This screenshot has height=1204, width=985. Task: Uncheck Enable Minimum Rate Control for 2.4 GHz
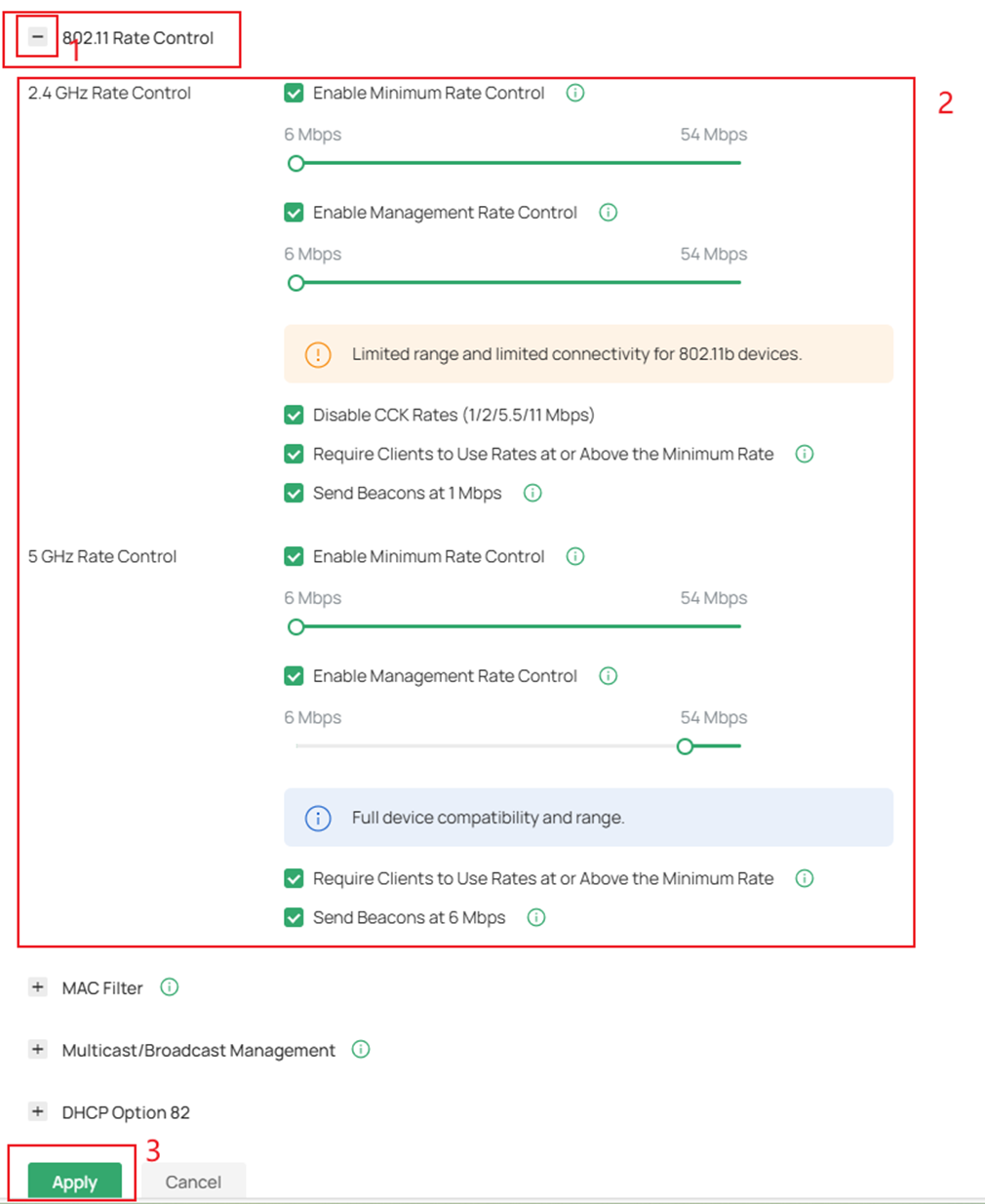click(294, 93)
